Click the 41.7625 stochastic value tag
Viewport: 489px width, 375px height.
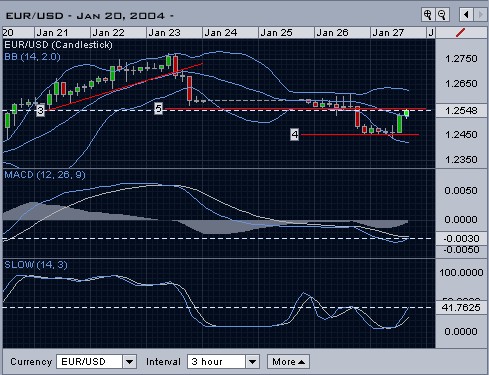coord(461,307)
